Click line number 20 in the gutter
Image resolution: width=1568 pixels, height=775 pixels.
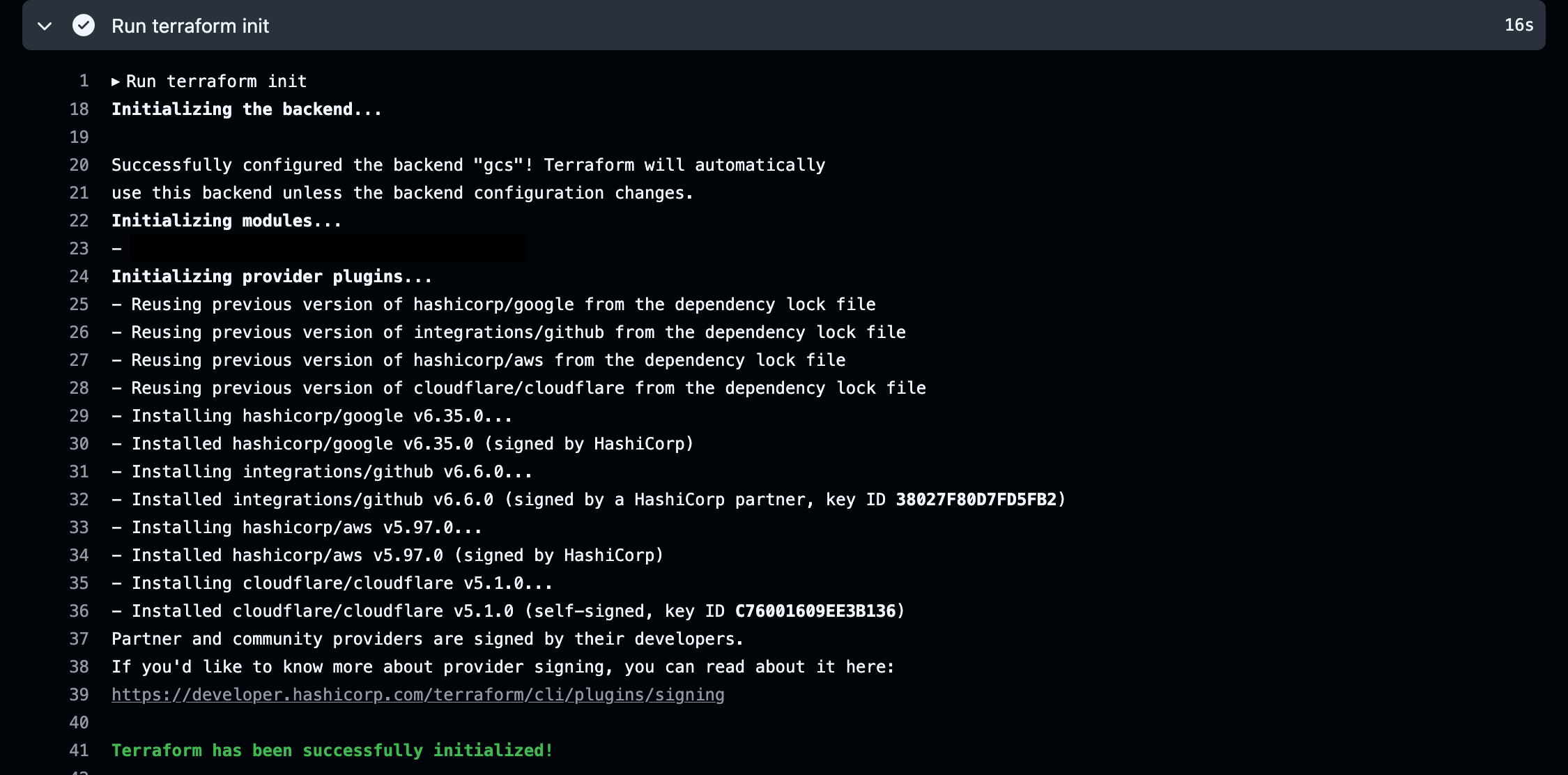(x=79, y=164)
